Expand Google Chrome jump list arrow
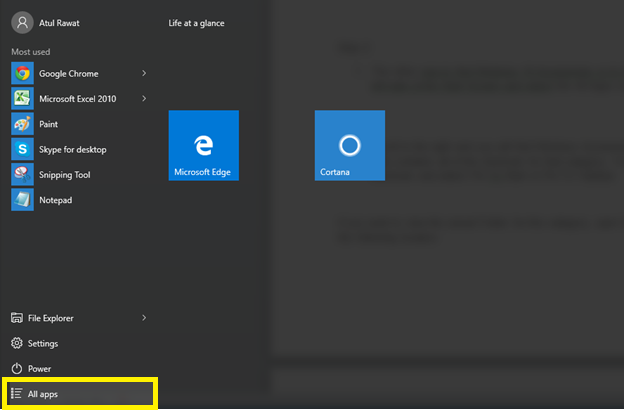Screen dimensions: 624x411 pos(144,73)
